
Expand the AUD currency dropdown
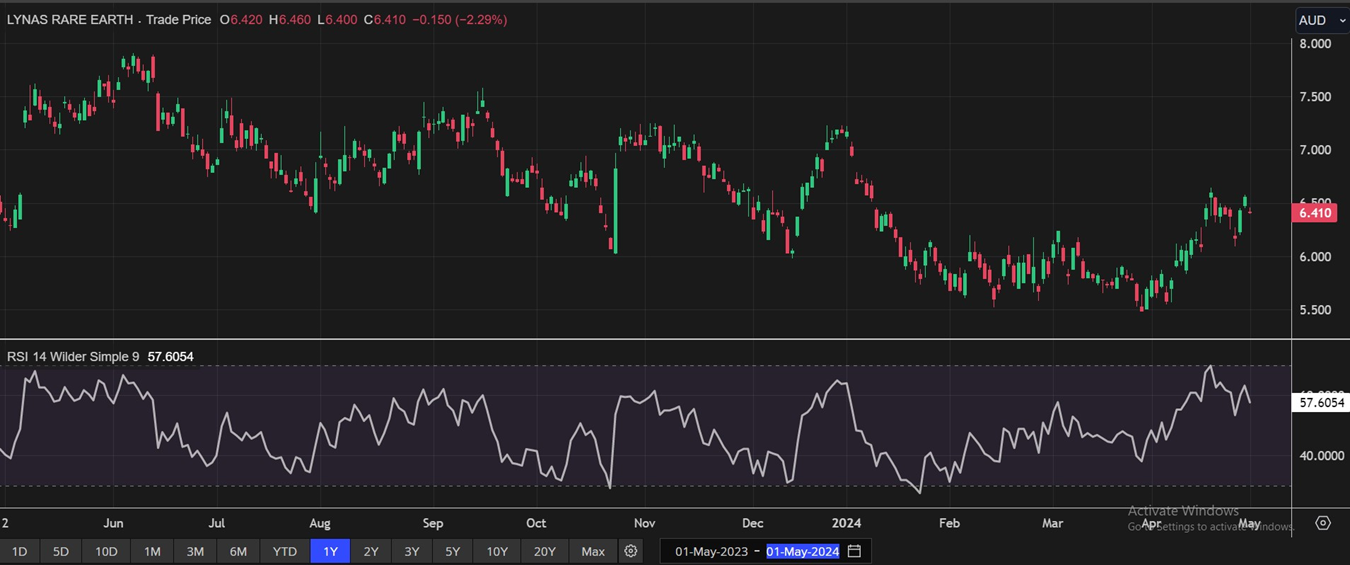tap(1319, 20)
